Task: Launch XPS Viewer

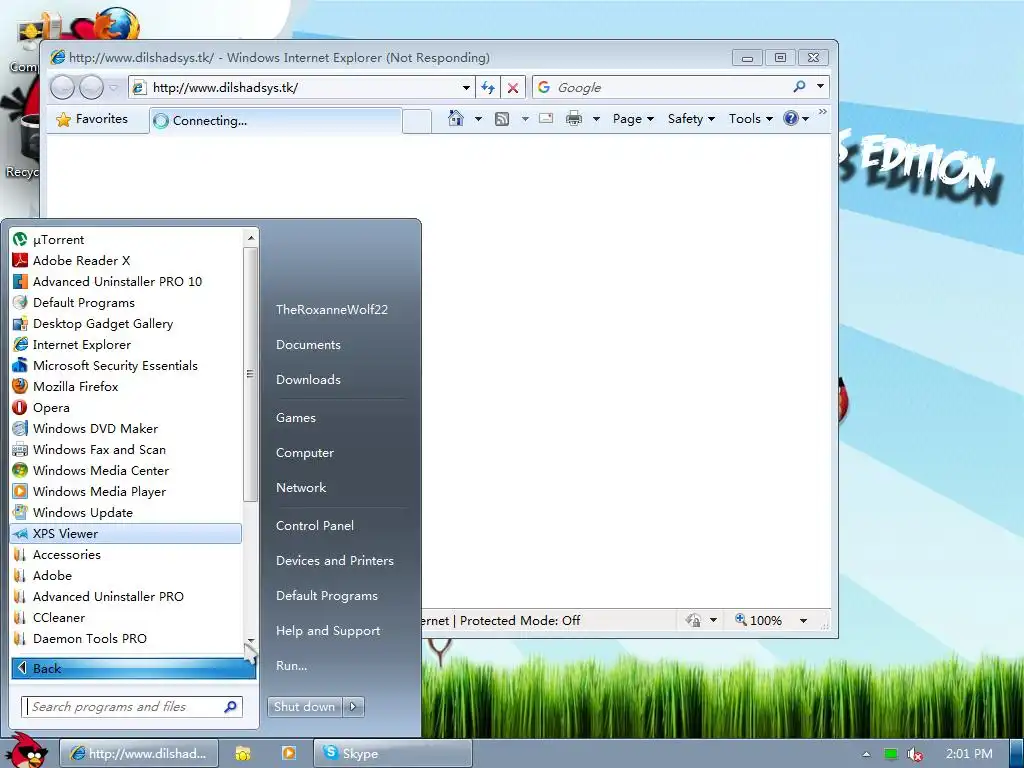Action: 125,534
